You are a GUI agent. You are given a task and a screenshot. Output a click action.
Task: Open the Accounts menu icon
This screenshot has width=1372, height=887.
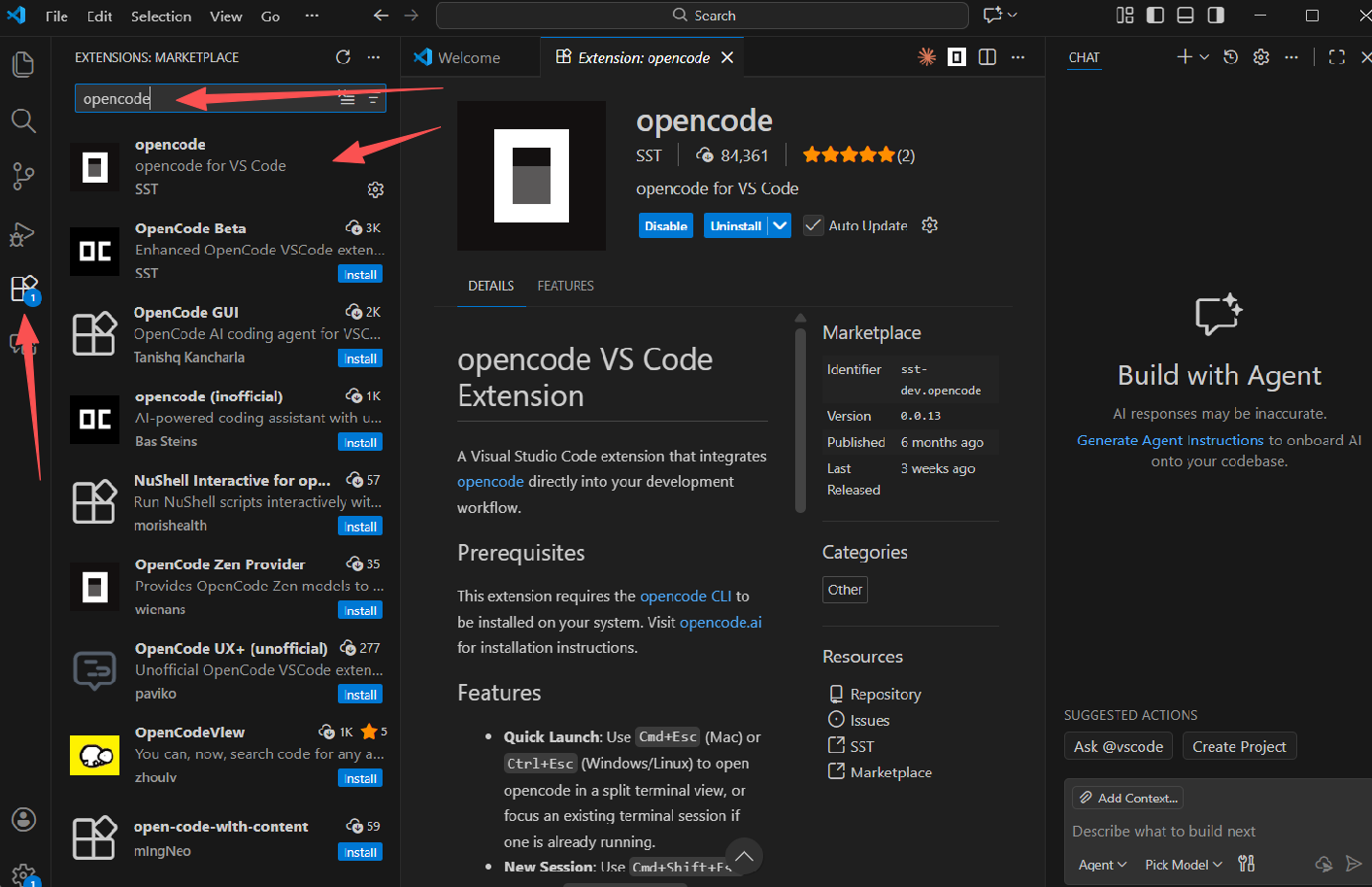click(23, 819)
